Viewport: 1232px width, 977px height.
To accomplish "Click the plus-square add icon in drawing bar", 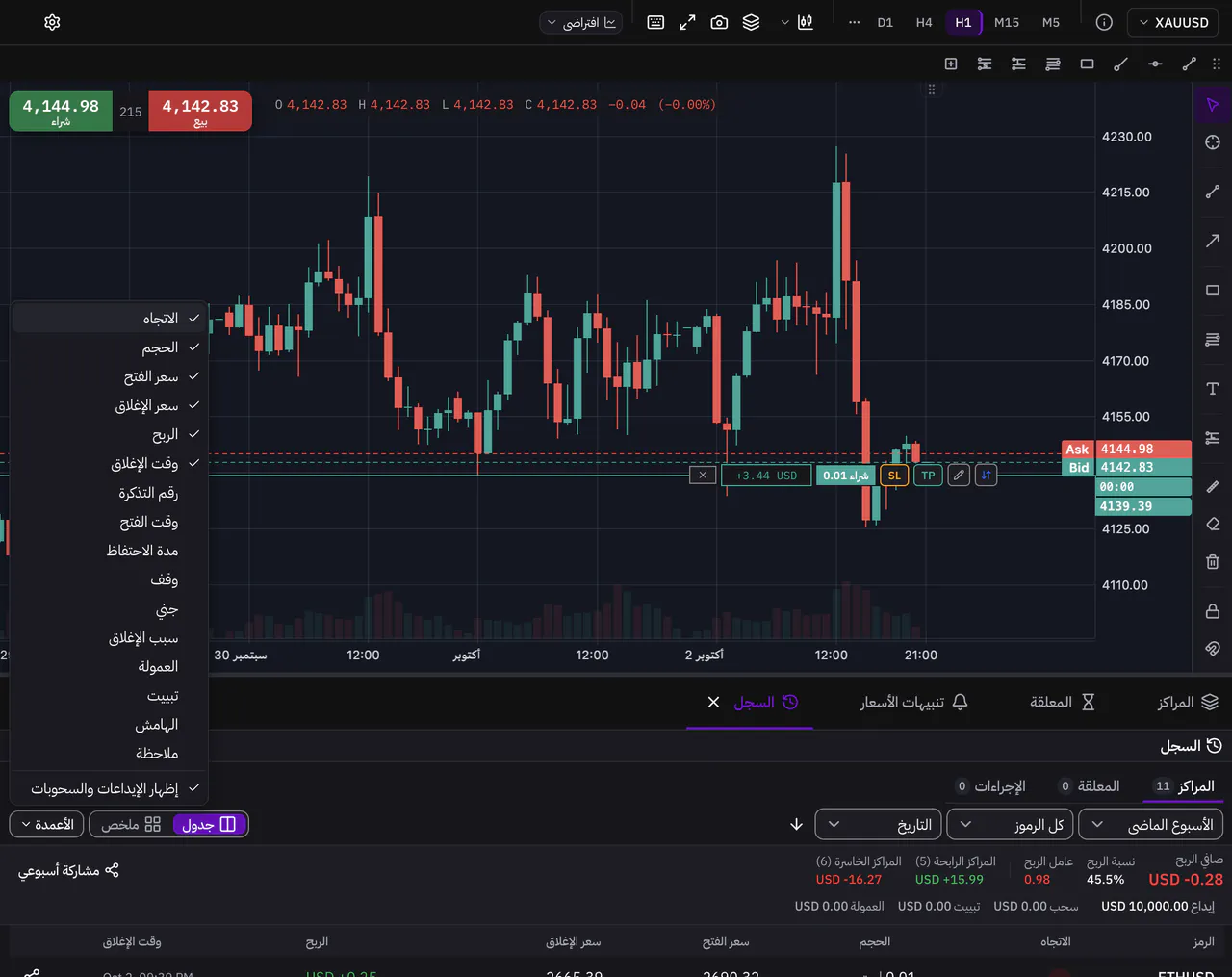I will tap(951, 64).
